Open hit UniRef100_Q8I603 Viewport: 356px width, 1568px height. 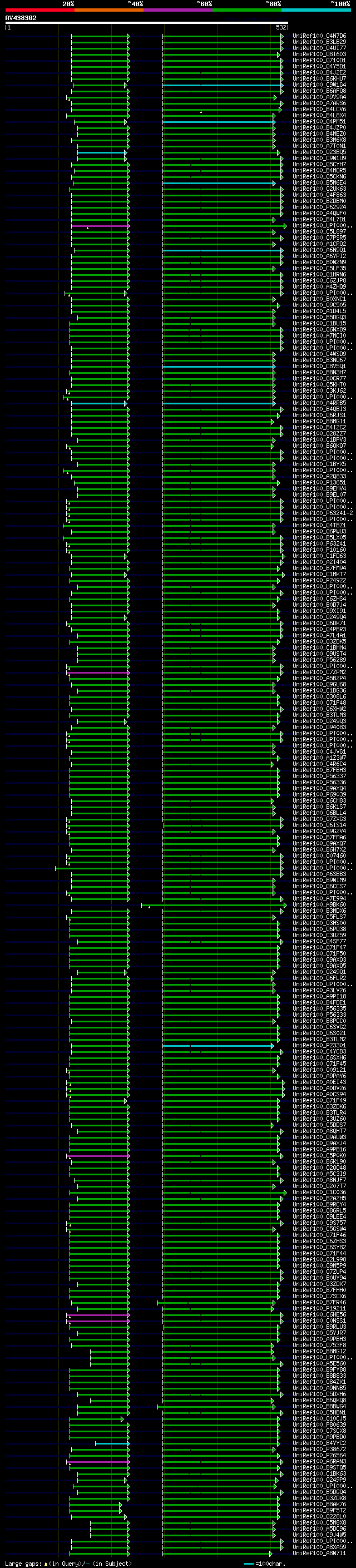click(319, 54)
